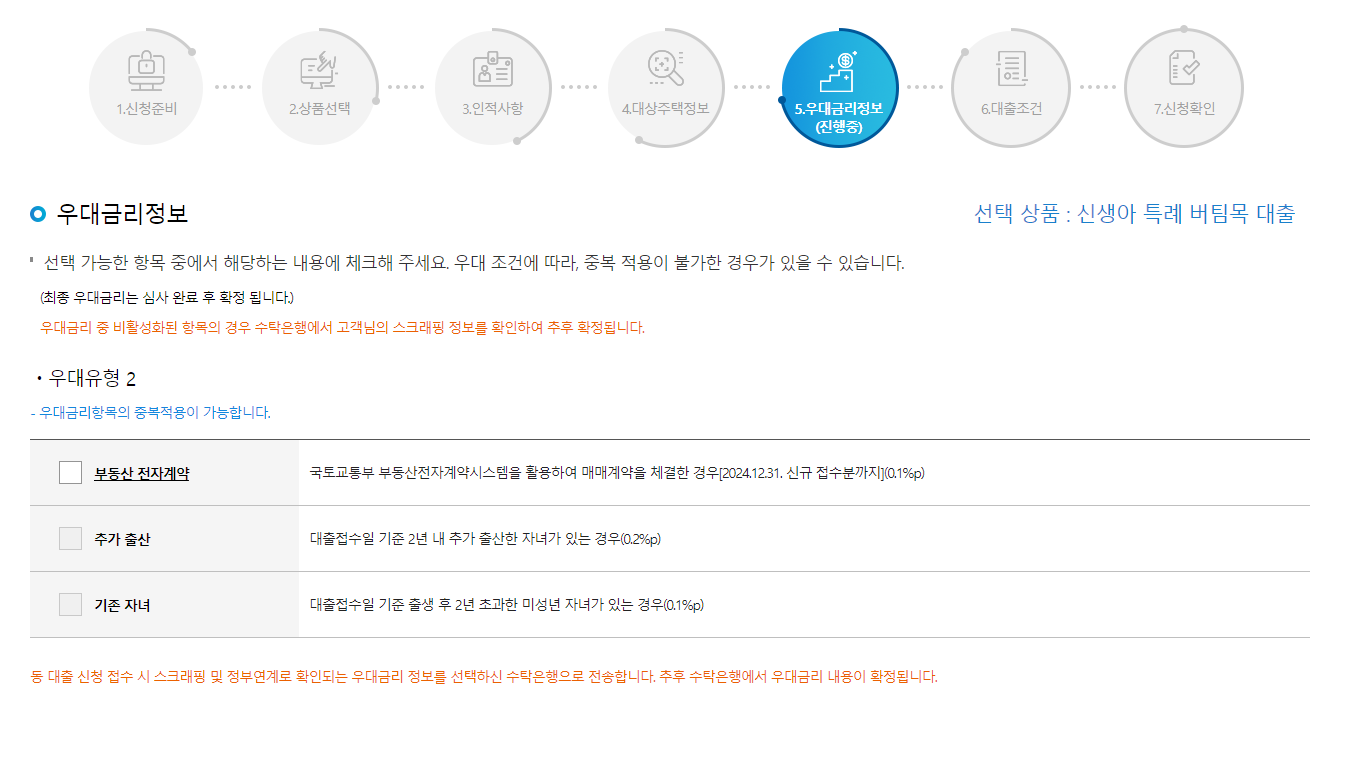Click the 기존 자녀 label
The image size is (1349, 761).
pyautogui.click(x=122, y=605)
